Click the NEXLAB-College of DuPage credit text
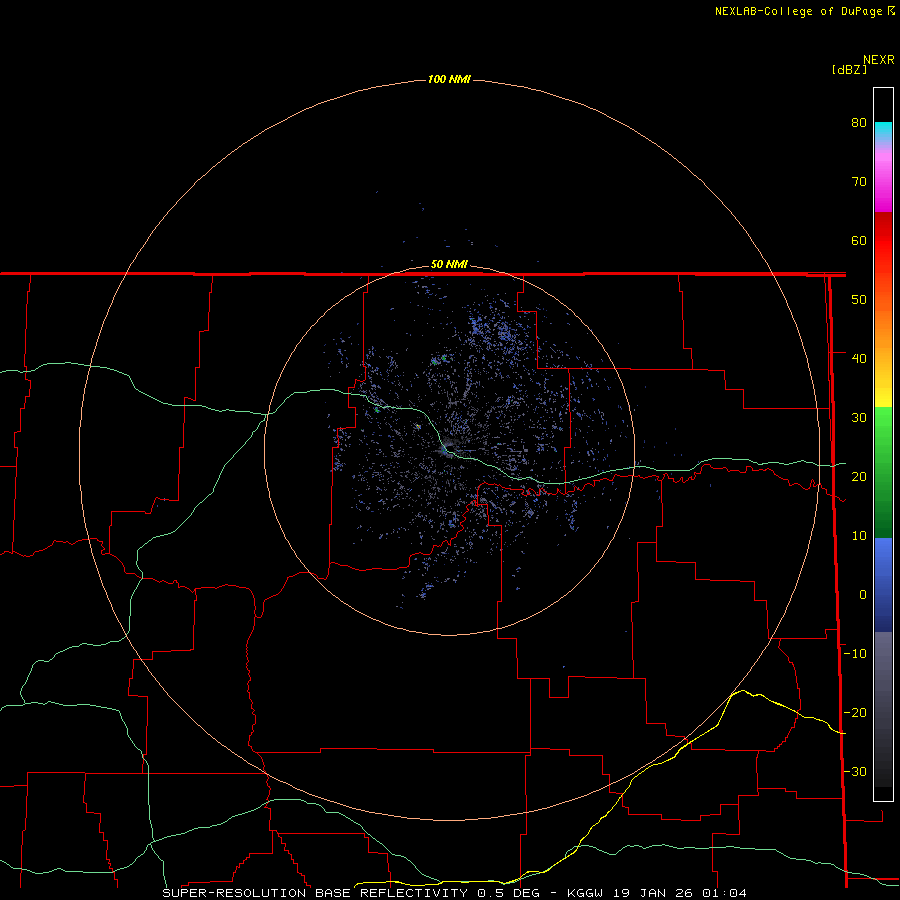900x900 pixels. (800, 11)
